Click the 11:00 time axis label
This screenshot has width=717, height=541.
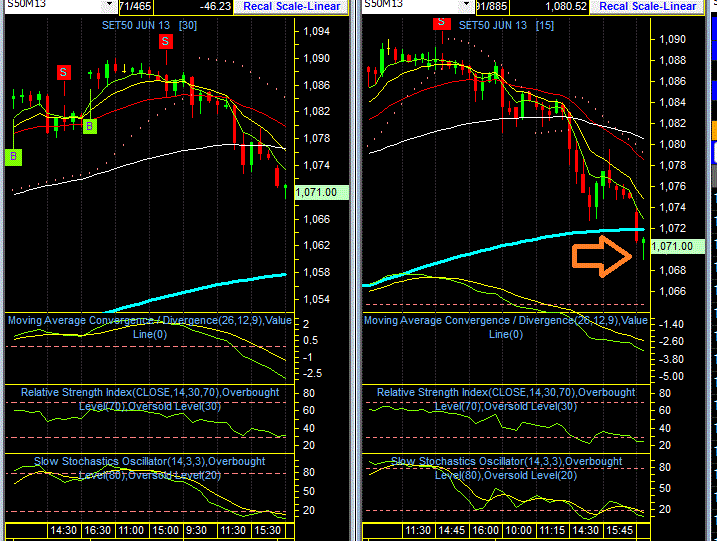point(131,530)
